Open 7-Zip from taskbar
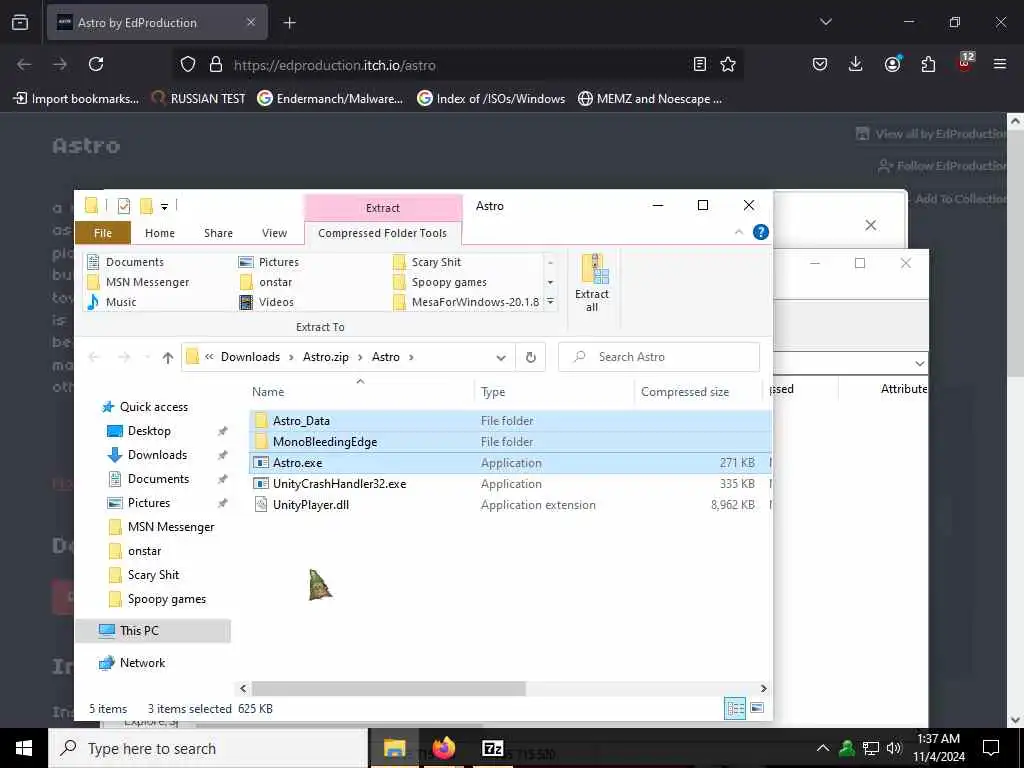This screenshot has width=1024, height=768. [x=492, y=748]
